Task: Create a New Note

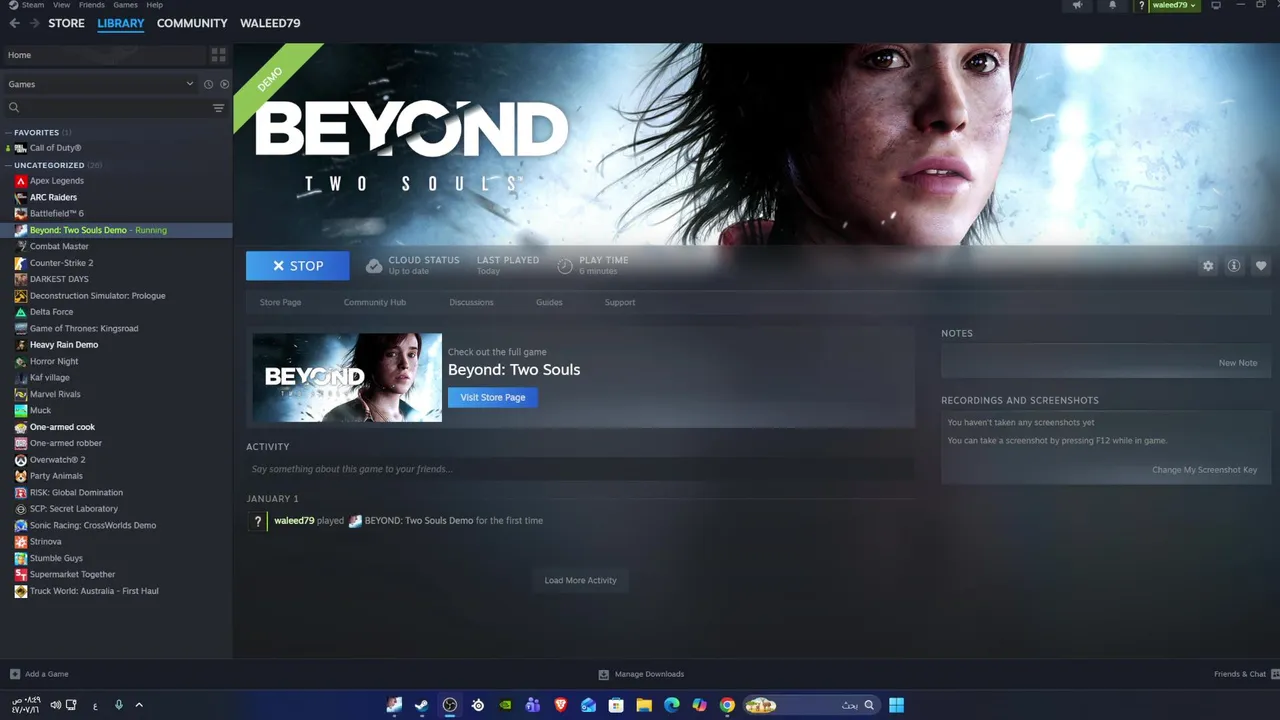Action: coord(1238,363)
